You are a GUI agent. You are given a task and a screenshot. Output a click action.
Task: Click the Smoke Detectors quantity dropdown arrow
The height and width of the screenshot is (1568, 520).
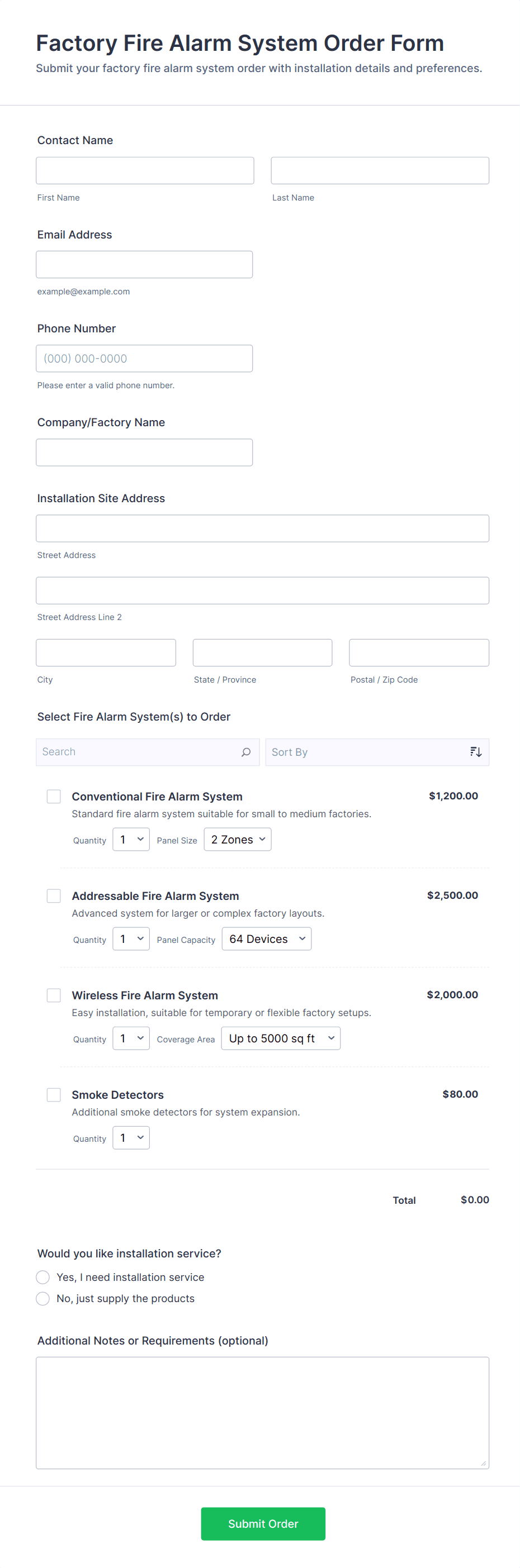coord(139,1137)
